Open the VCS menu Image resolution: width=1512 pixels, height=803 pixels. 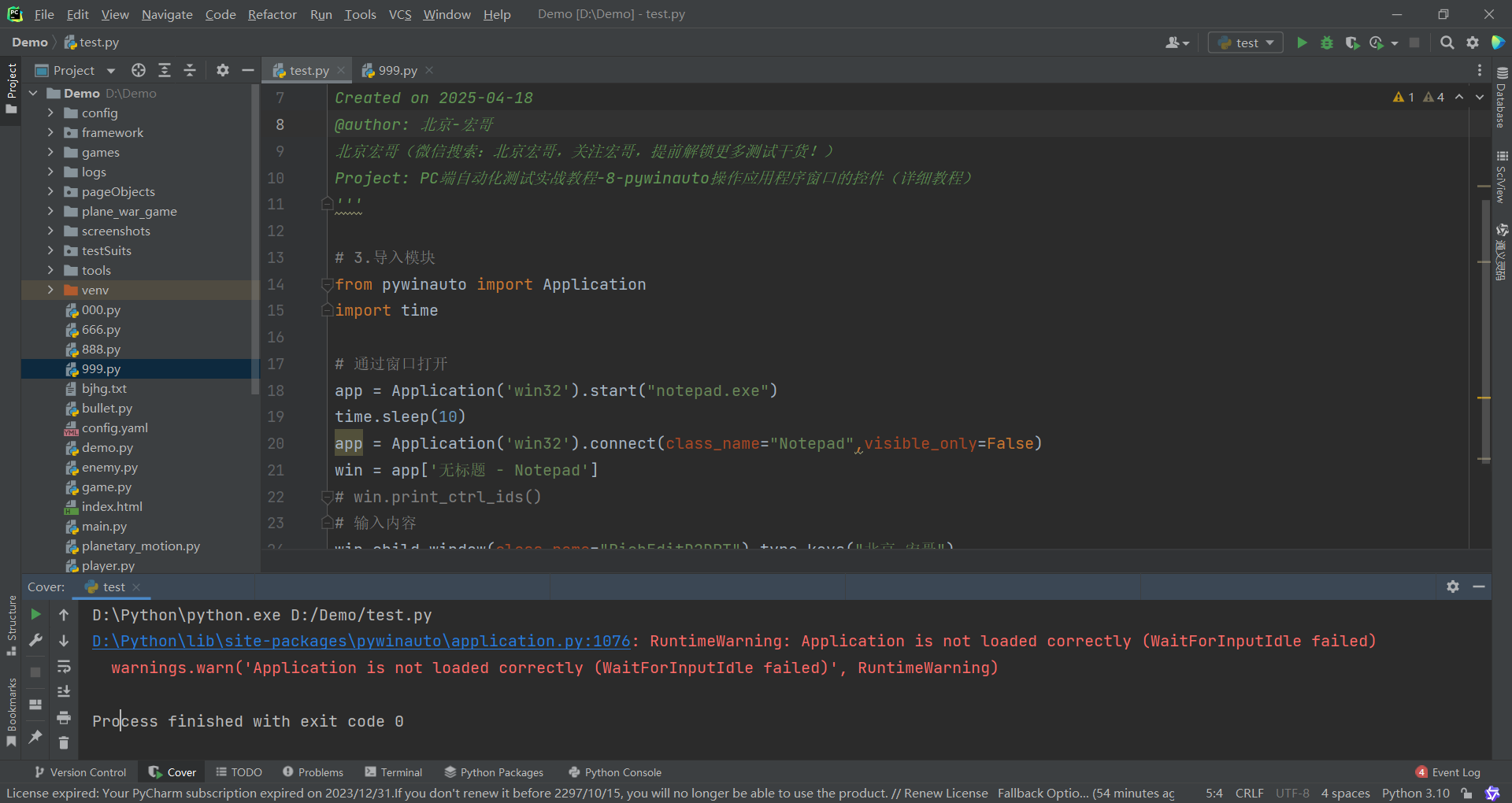[400, 14]
